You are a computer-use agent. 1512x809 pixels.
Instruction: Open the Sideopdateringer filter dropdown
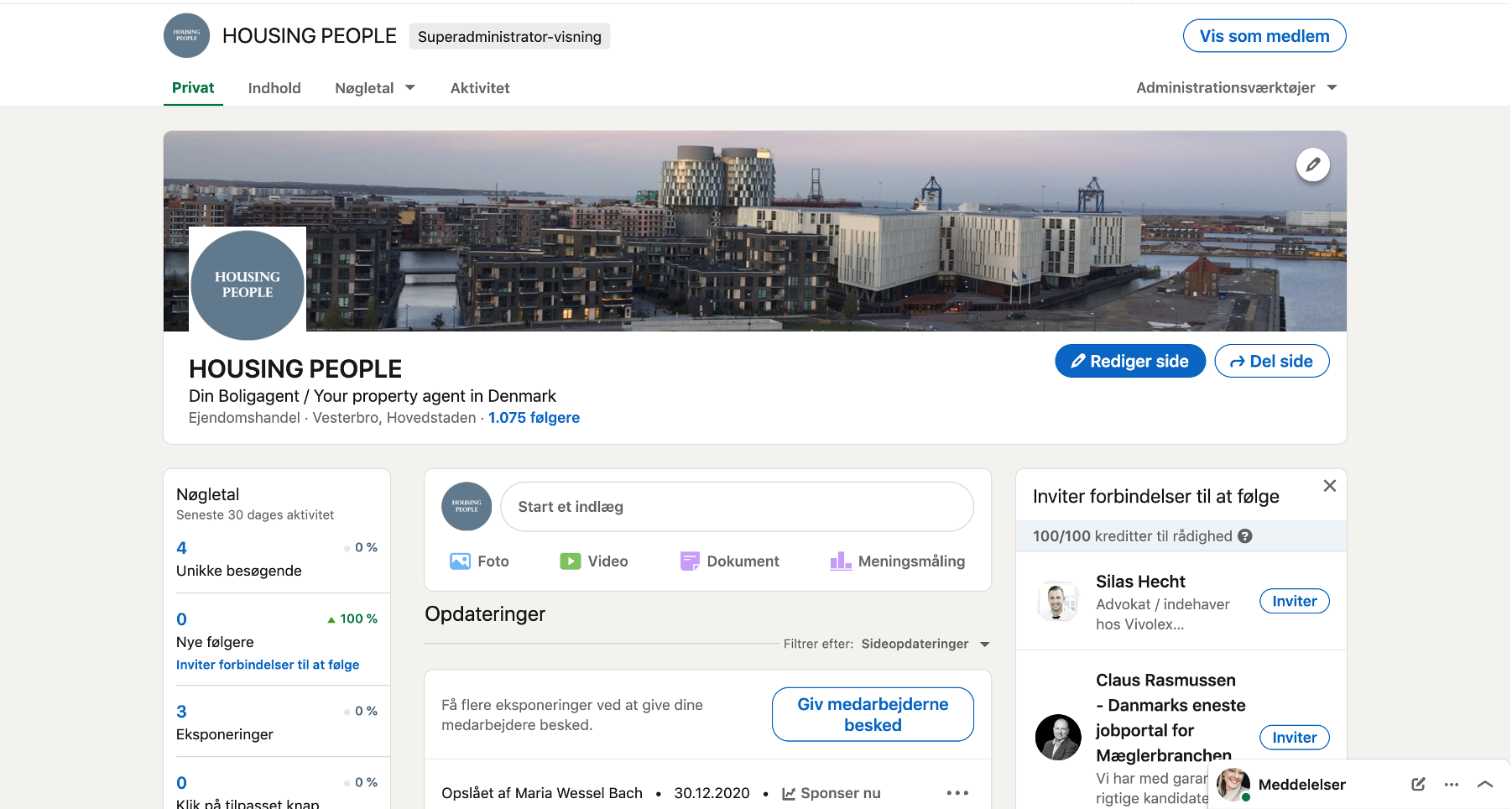pyautogui.click(x=925, y=644)
